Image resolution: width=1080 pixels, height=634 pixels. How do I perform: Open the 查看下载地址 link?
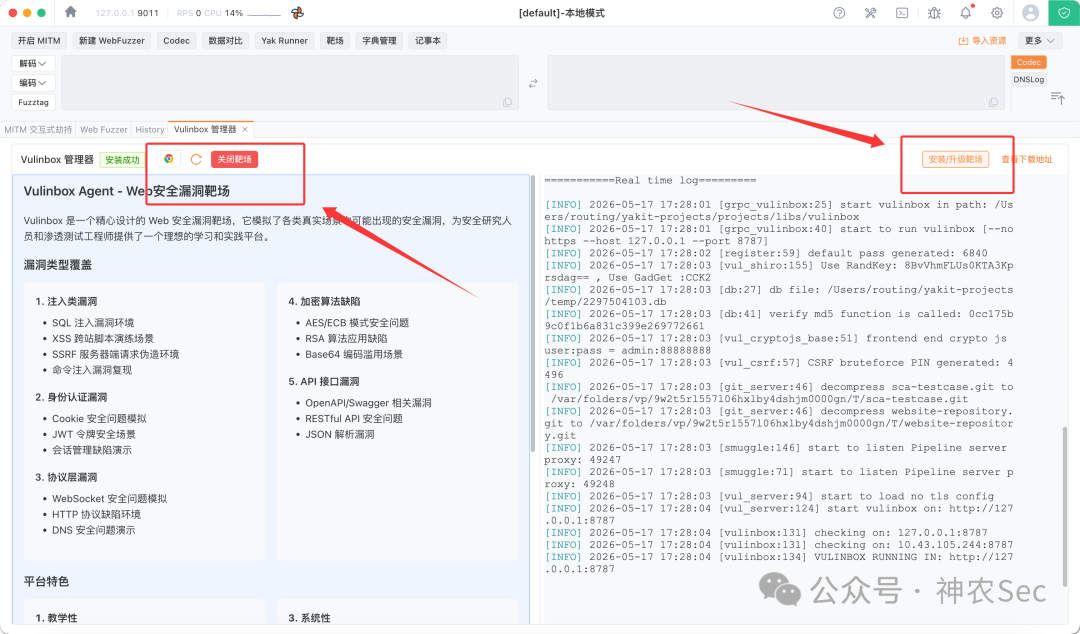(x=1027, y=159)
